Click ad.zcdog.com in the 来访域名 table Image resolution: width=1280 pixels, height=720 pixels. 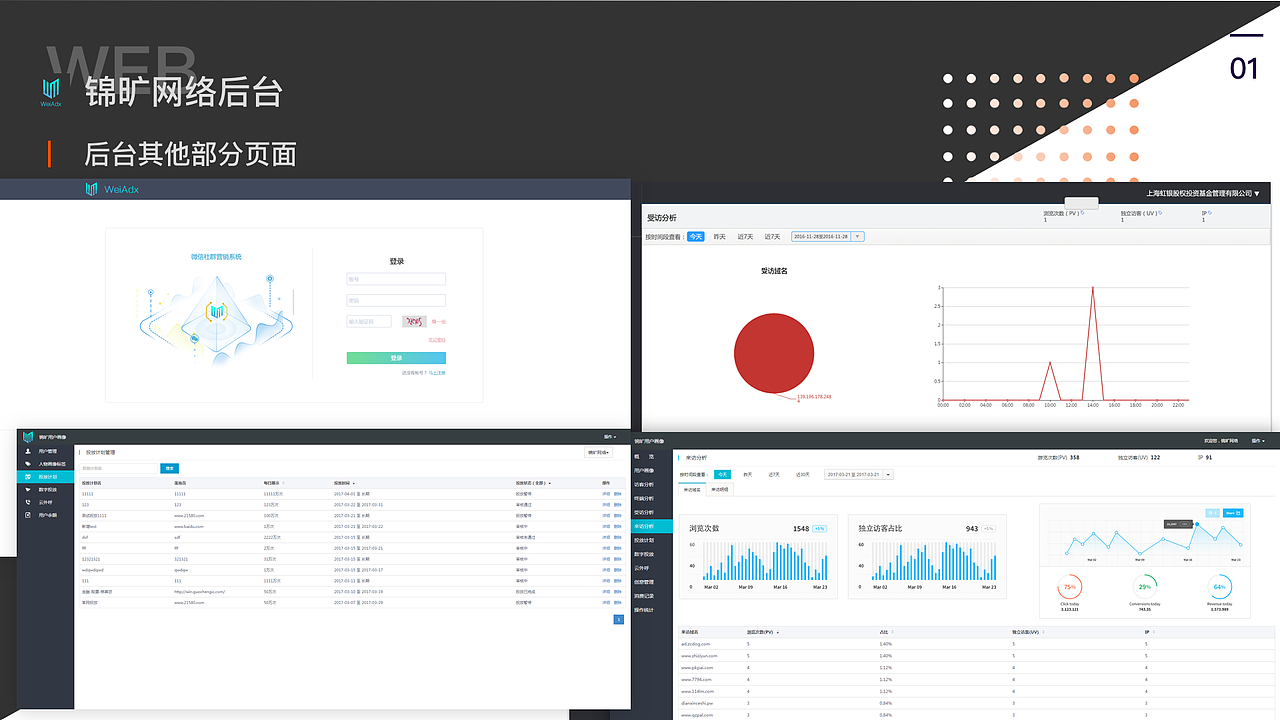(695, 644)
